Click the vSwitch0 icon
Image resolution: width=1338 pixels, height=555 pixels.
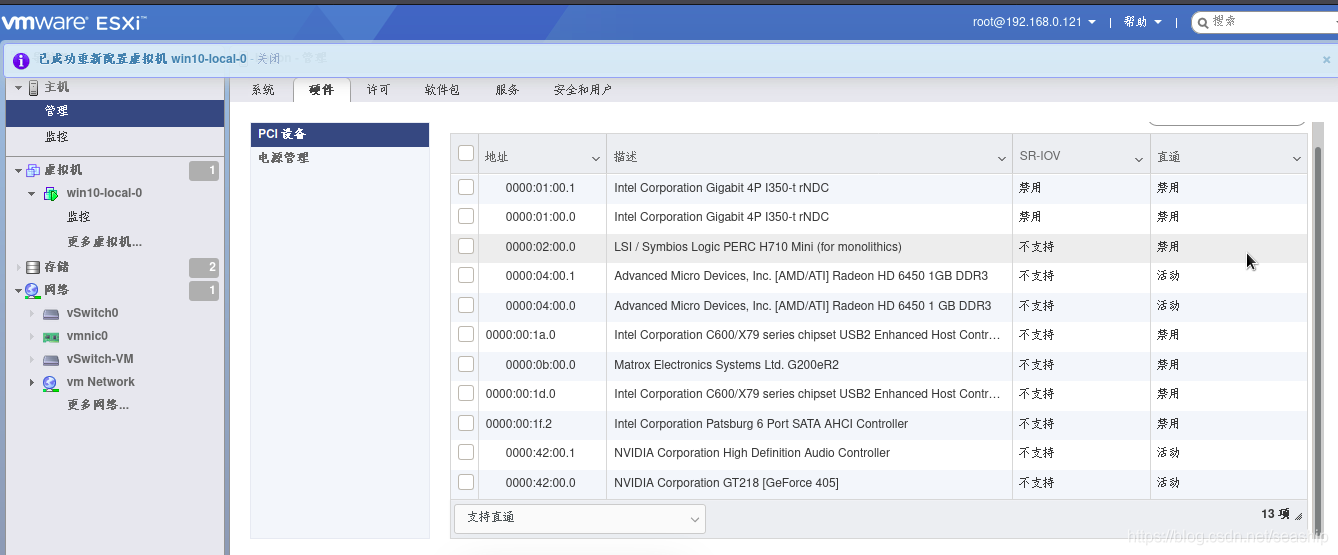coord(51,314)
